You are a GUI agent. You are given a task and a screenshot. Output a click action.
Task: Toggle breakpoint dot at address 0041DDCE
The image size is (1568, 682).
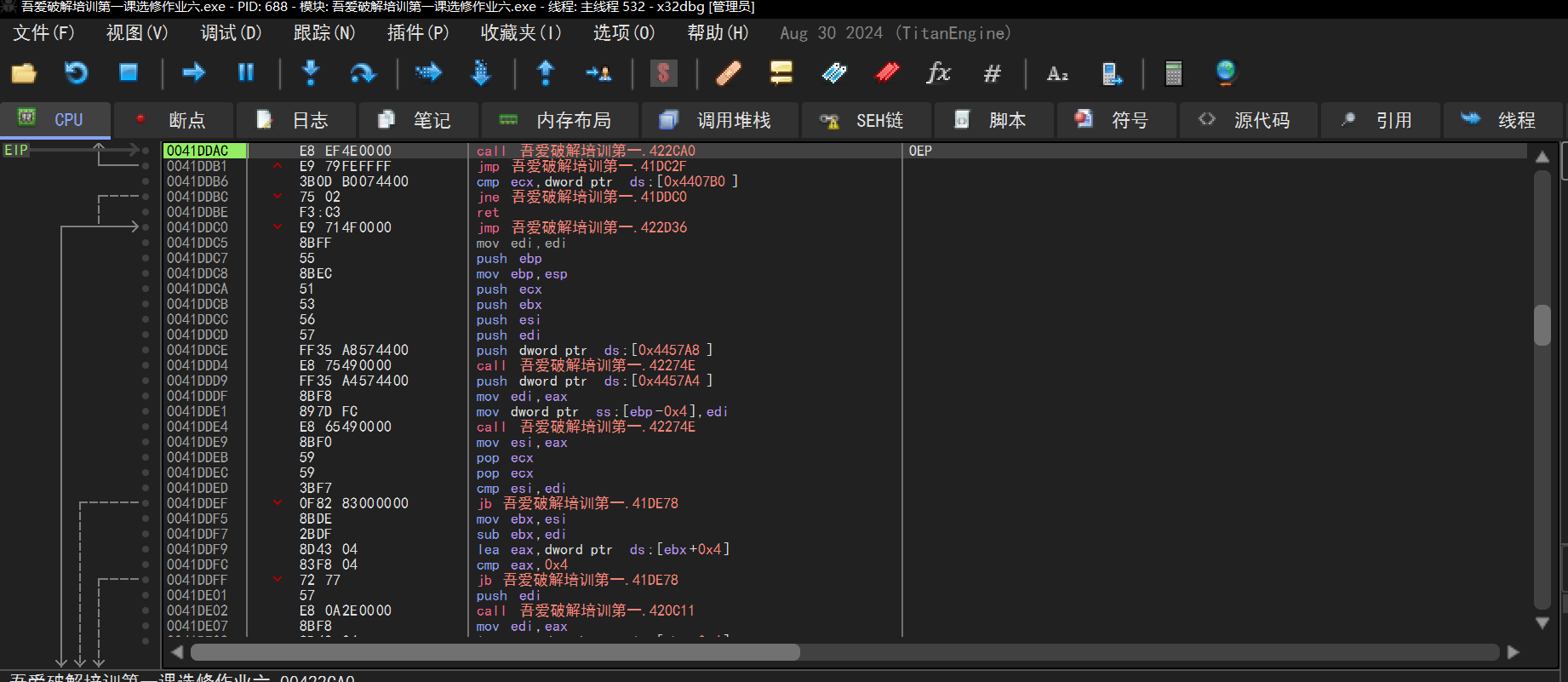(x=146, y=350)
